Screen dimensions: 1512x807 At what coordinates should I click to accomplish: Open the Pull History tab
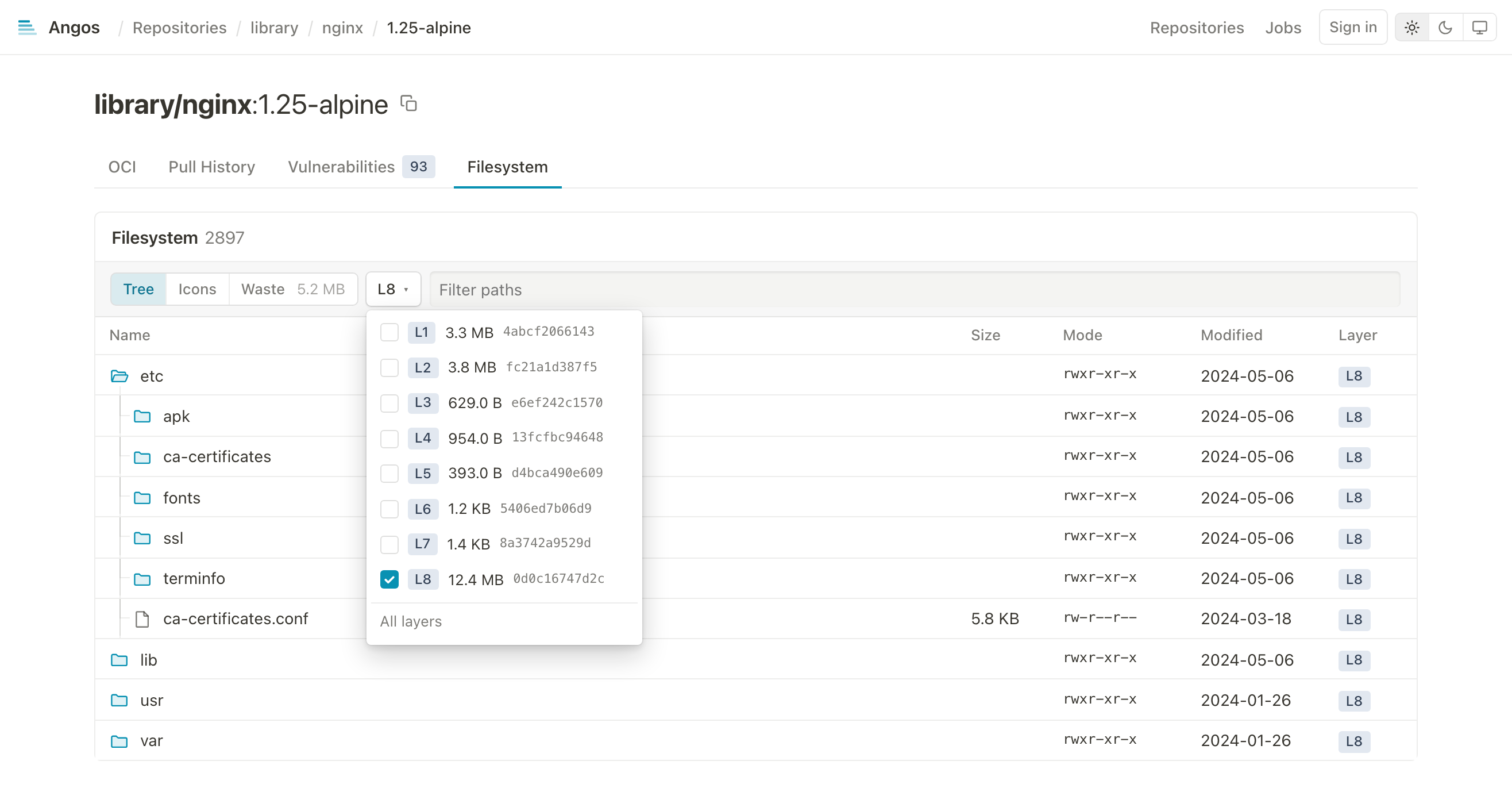click(212, 167)
